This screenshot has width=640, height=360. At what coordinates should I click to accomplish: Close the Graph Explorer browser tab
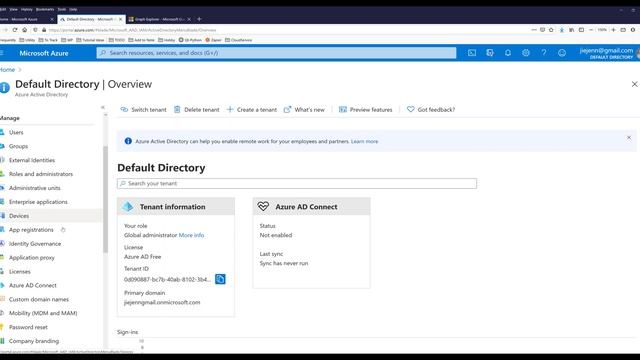[189, 19]
